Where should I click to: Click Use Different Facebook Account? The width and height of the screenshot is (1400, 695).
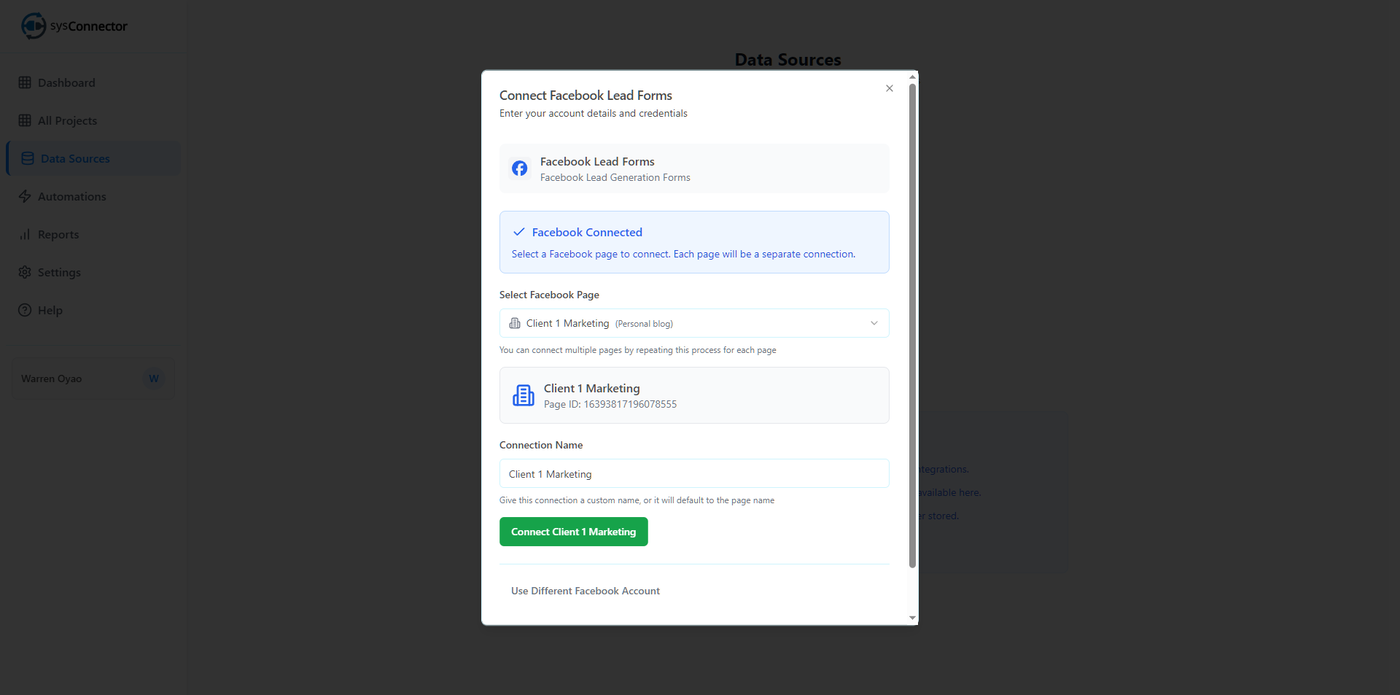(x=585, y=591)
